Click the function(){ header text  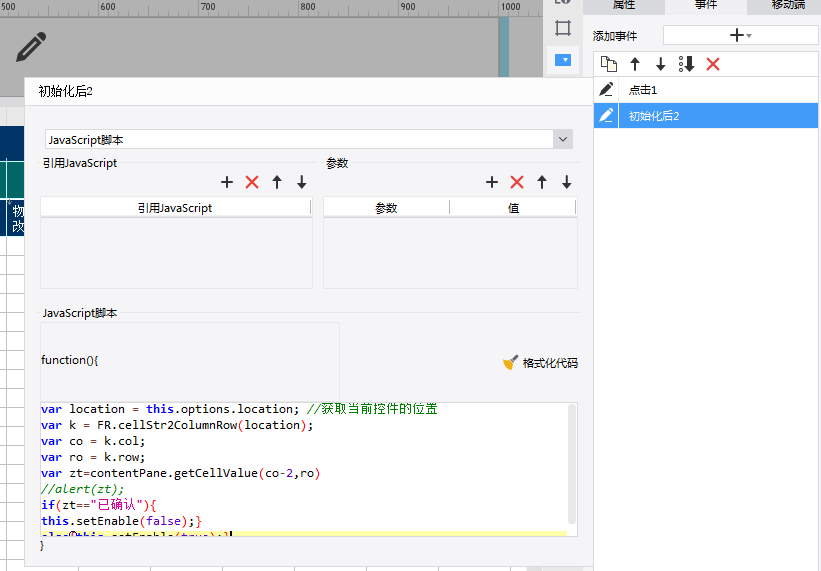70,360
